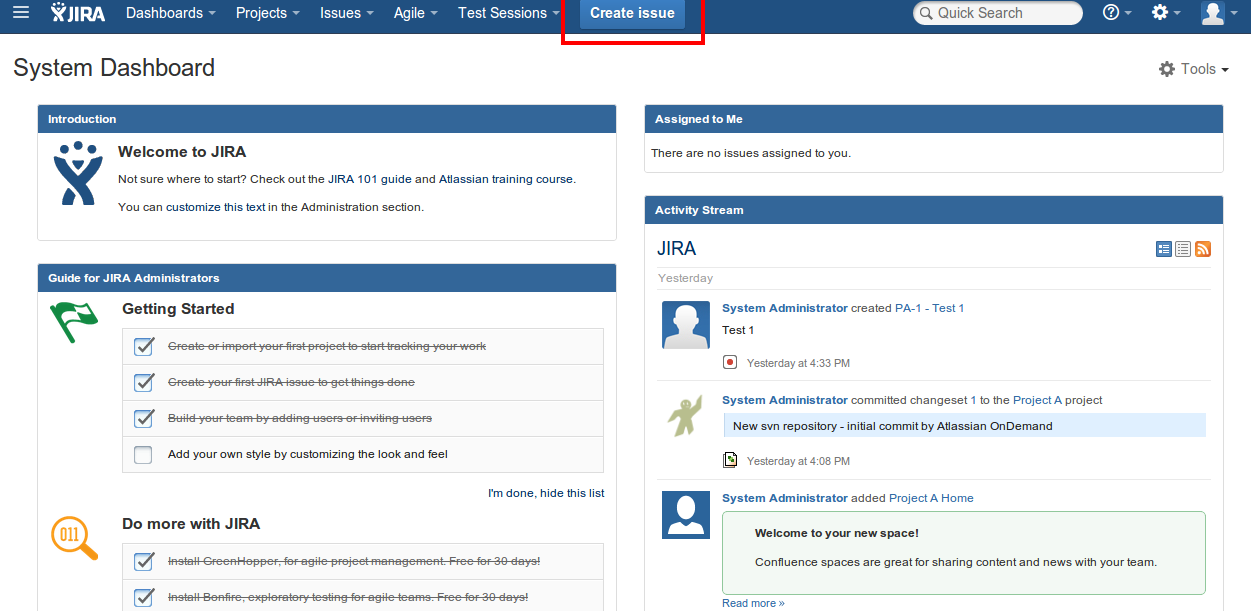Open the Atlassian training course link
Viewport: 1251px width, 611px height.
[507, 179]
